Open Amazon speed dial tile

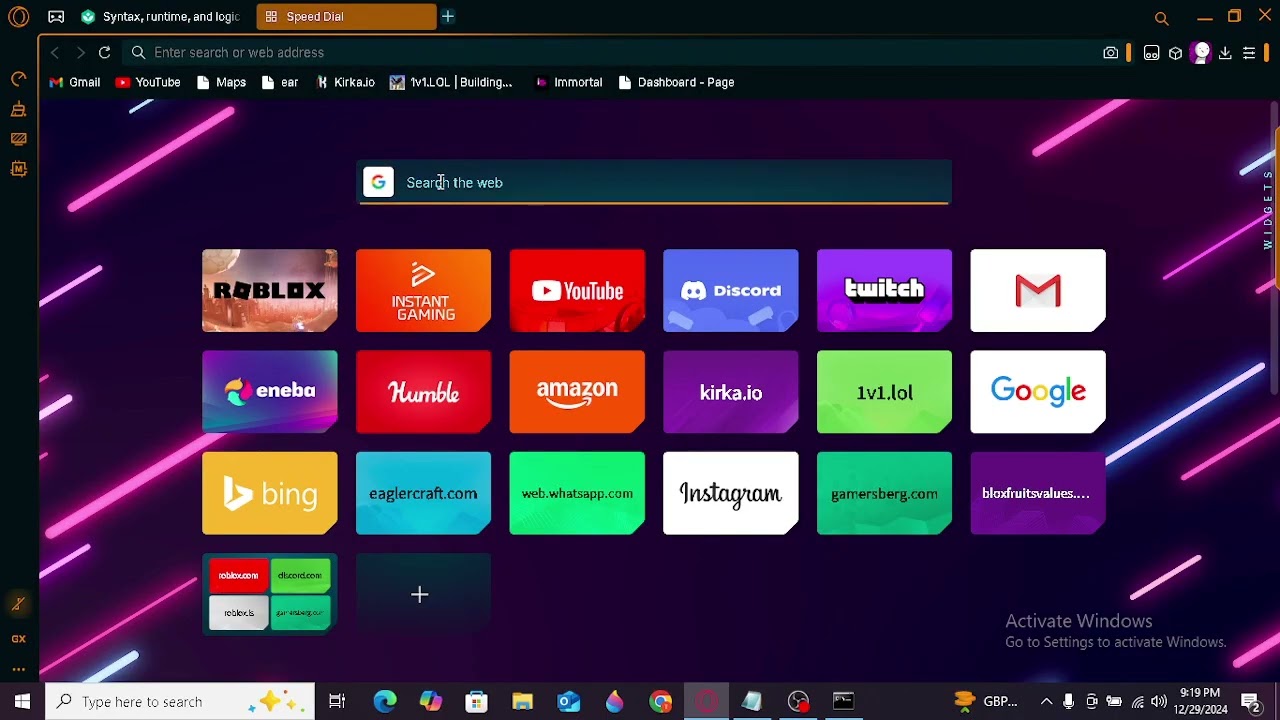click(577, 392)
